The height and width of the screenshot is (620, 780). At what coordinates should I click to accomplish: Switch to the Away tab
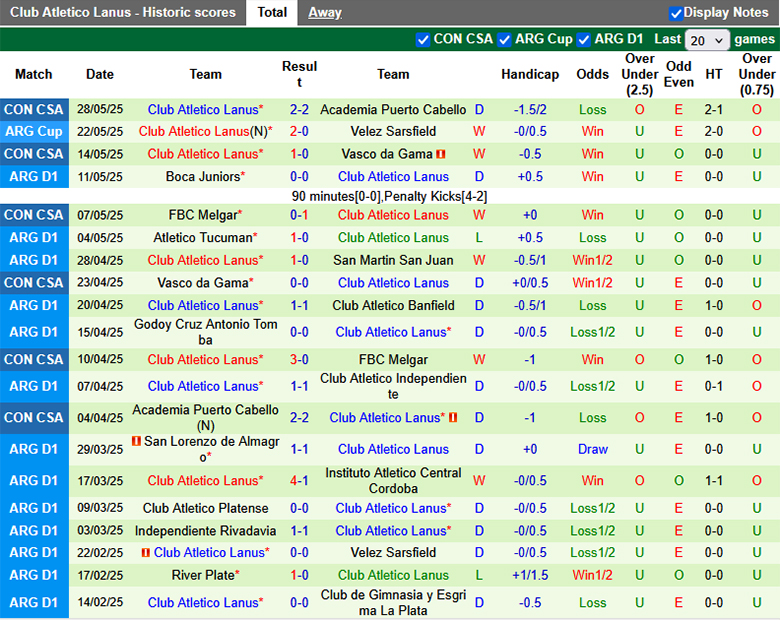pyautogui.click(x=325, y=12)
